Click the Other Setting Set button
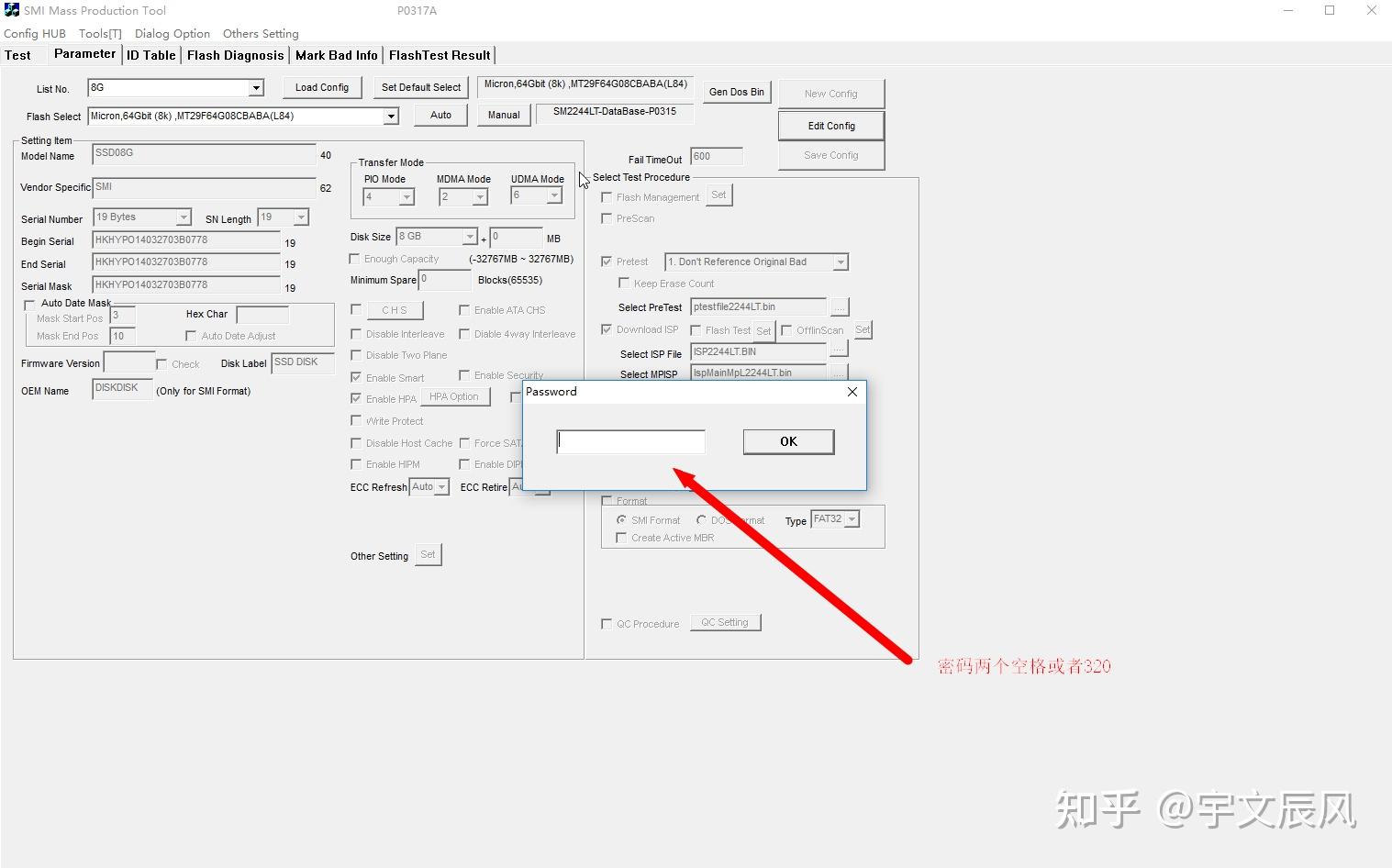Viewport: 1392px width, 868px height. (x=428, y=555)
